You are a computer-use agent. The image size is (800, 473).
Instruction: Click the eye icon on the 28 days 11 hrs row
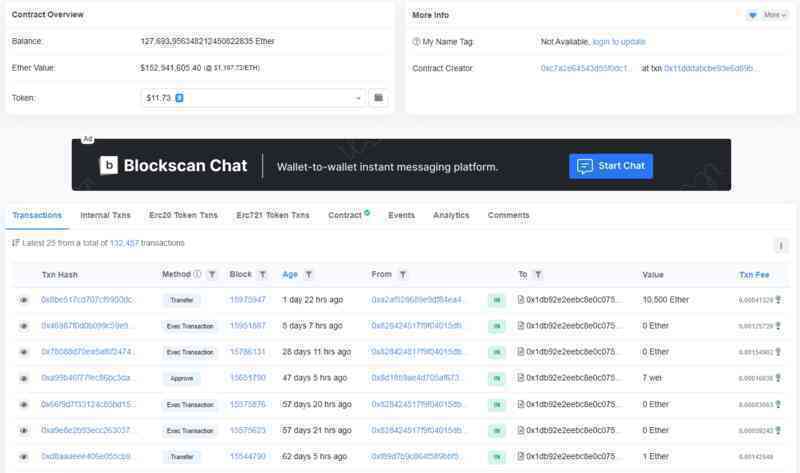coord(23,352)
